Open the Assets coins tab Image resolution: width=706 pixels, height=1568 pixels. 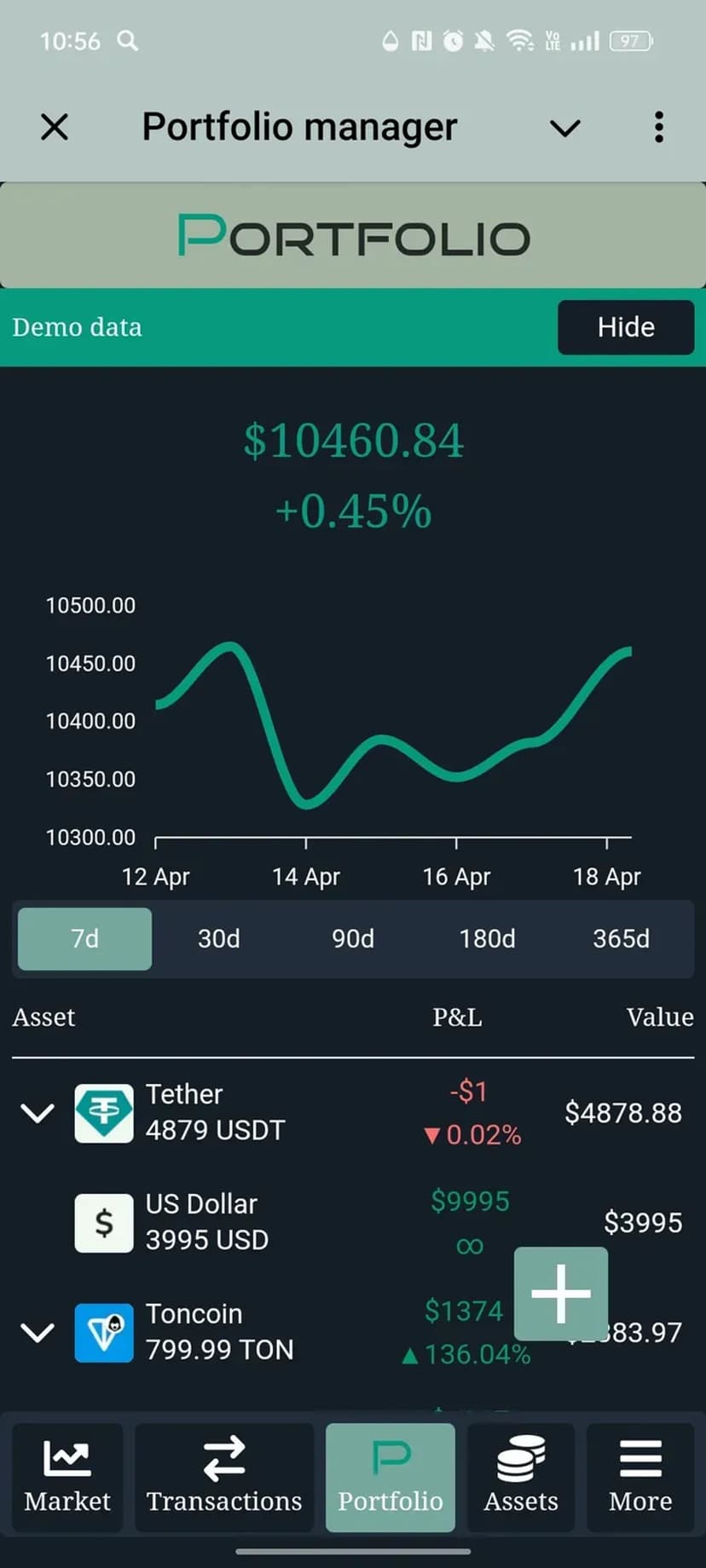click(521, 1478)
